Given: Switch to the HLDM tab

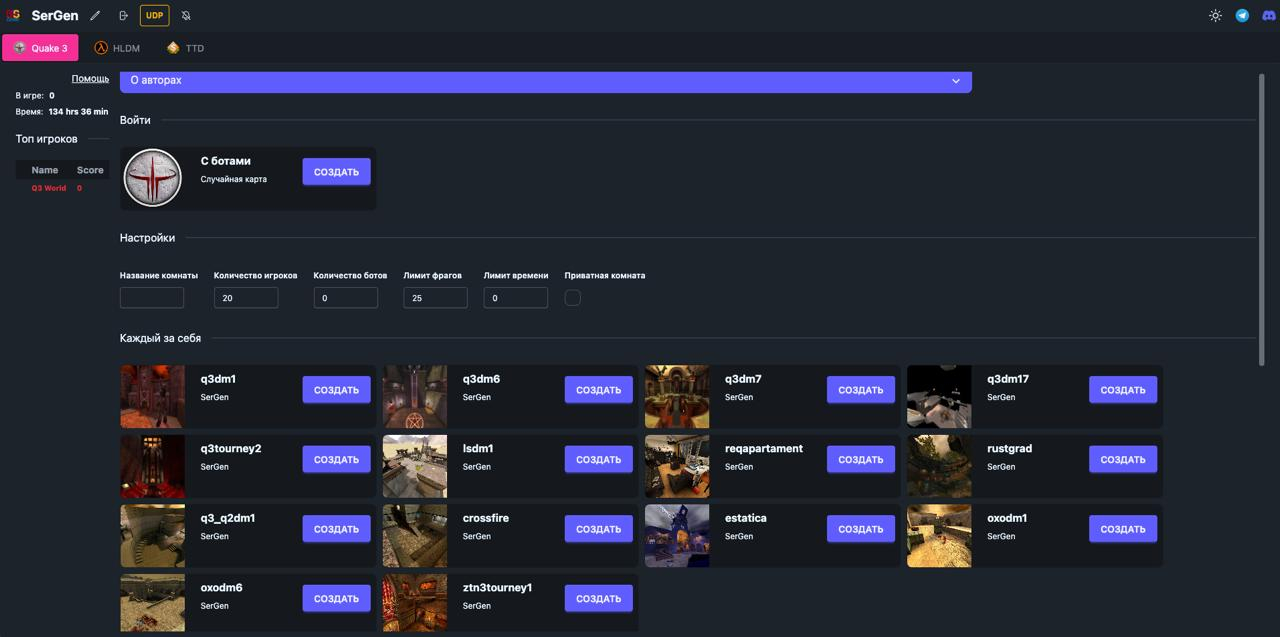Looking at the screenshot, I should click(117, 48).
